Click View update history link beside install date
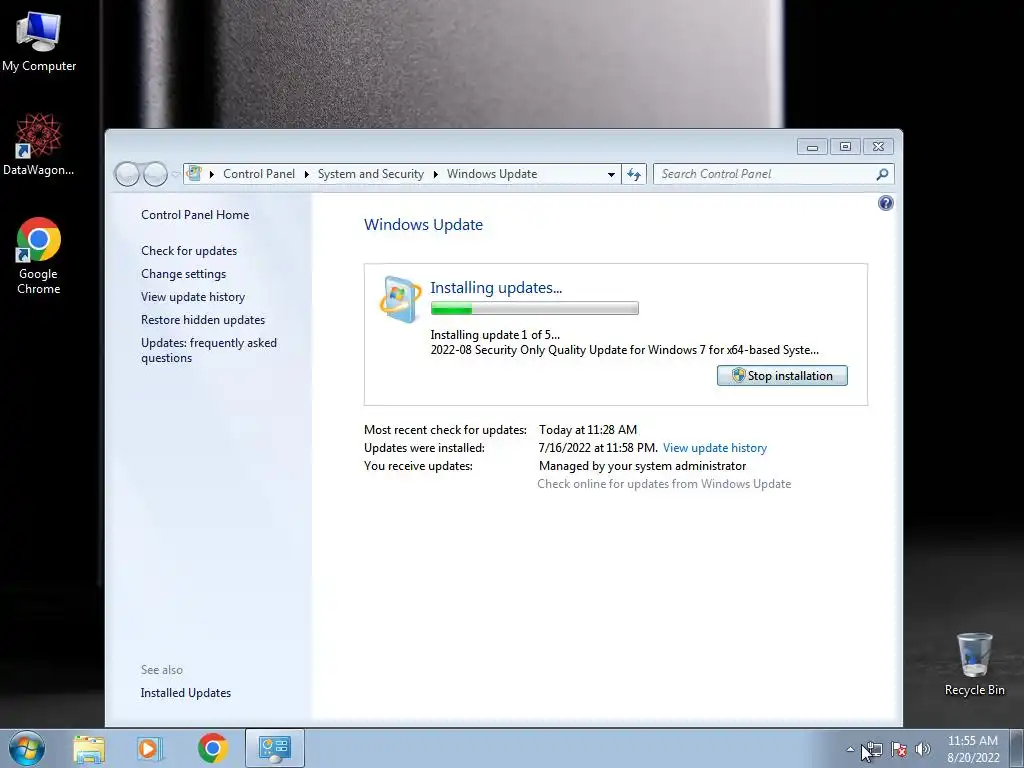1024x768 pixels. coord(714,448)
